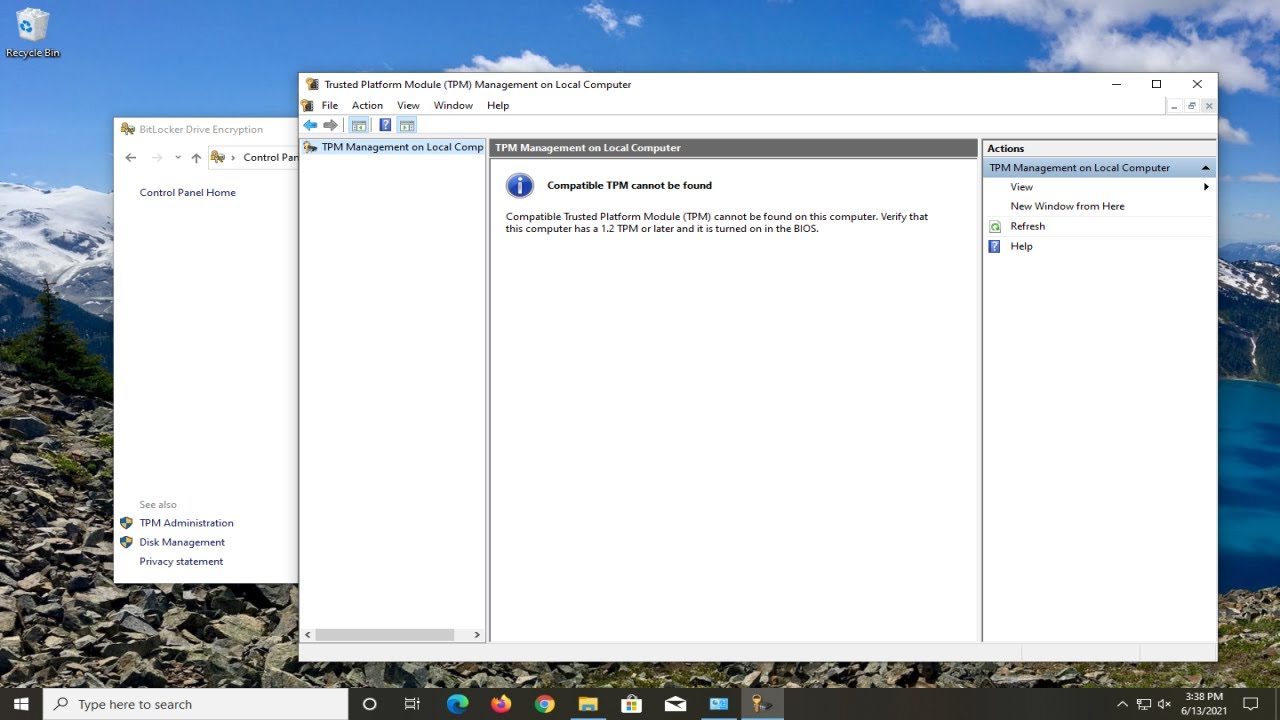Click BitLocker window back arrow

pos(131,157)
